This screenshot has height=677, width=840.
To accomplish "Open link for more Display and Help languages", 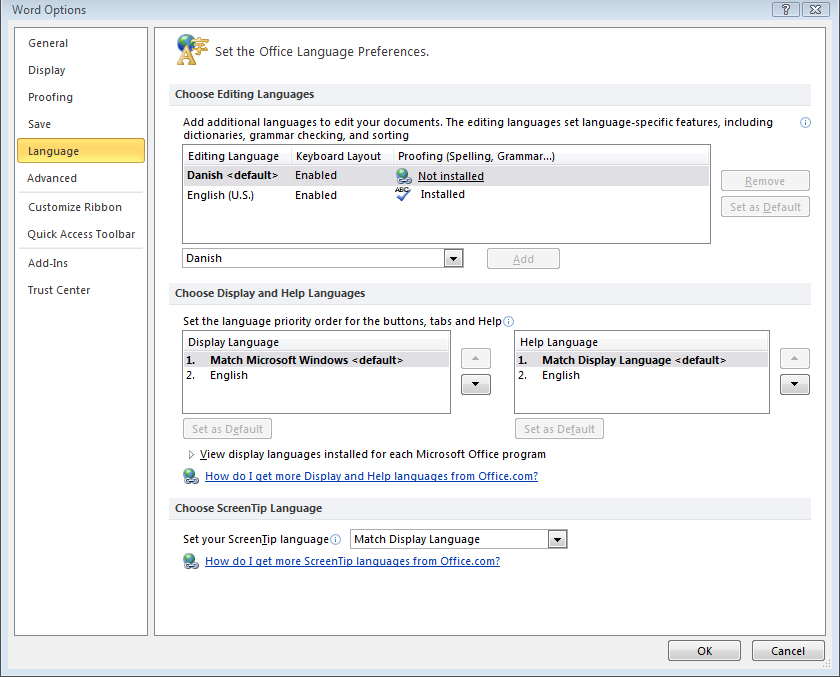I will click(x=371, y=476).
